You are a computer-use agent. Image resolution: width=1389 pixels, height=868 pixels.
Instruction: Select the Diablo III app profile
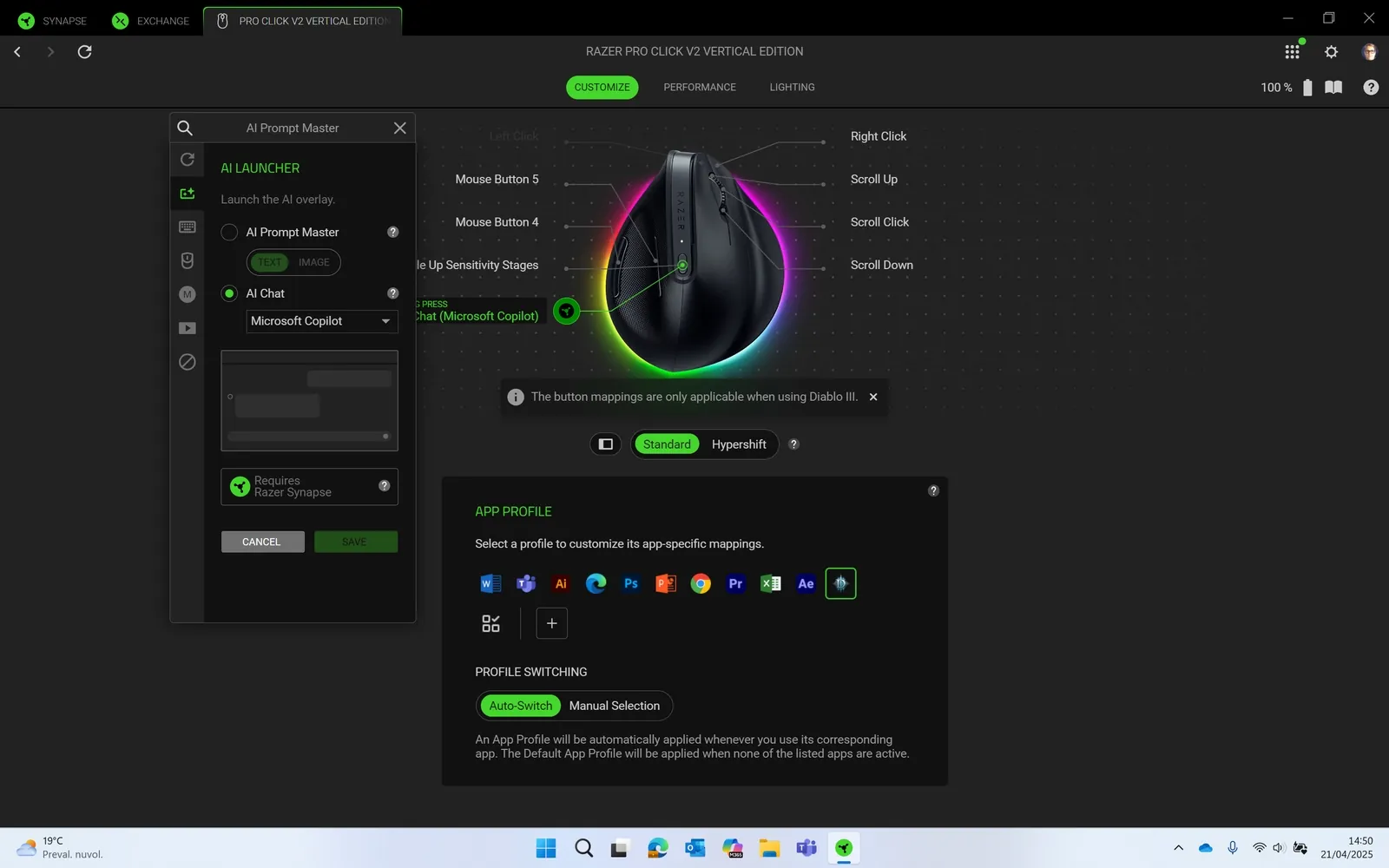[840, 583]
